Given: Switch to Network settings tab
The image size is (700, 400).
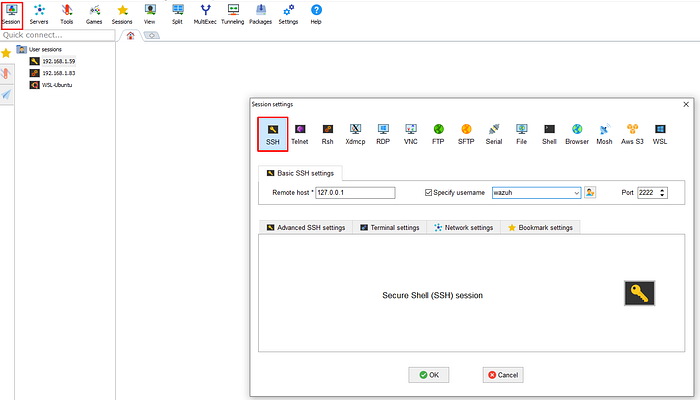Looking at the screenshot, I should (463, 227).
